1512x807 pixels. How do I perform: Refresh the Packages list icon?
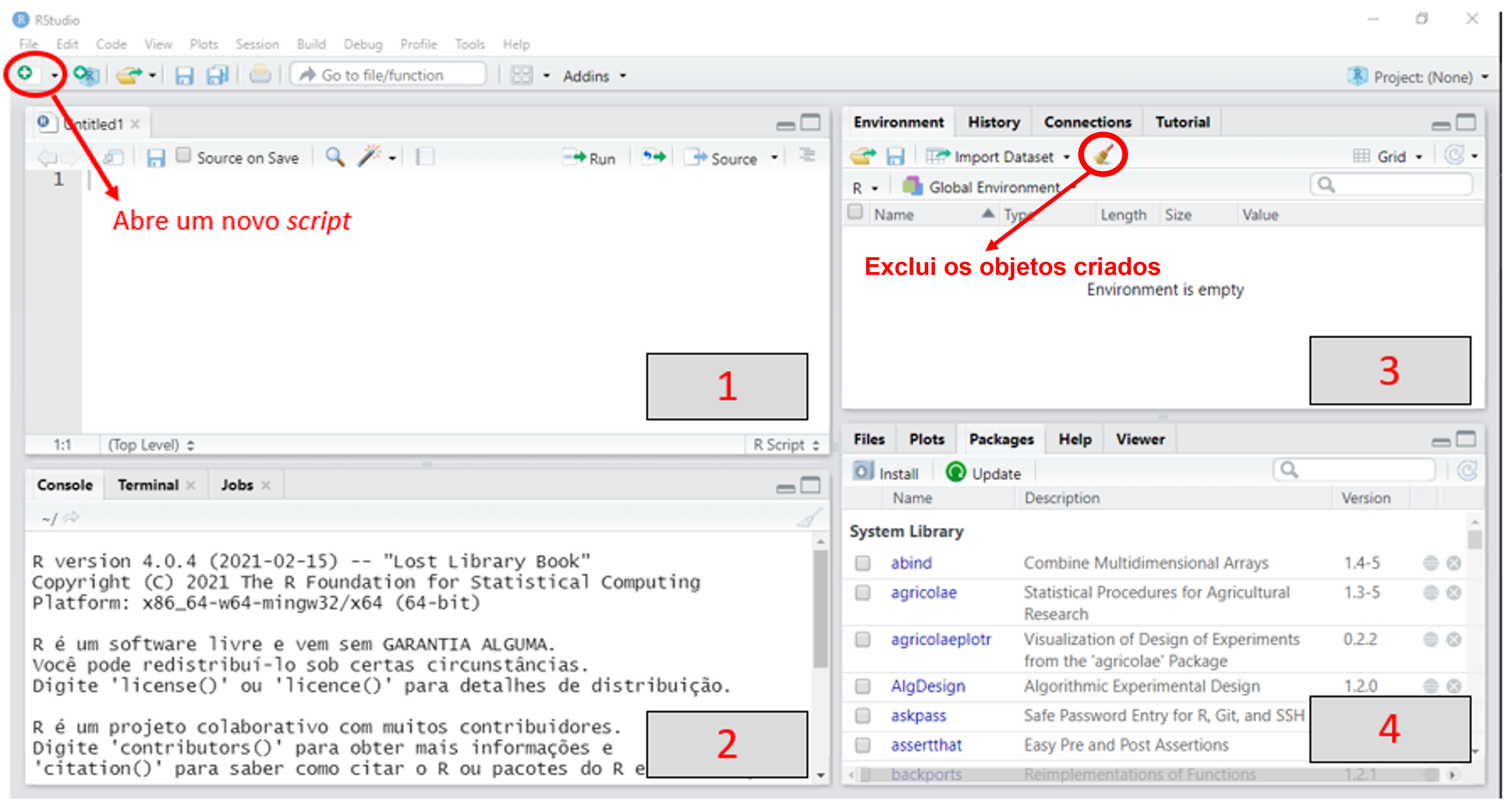click(x=1468, y=470)
